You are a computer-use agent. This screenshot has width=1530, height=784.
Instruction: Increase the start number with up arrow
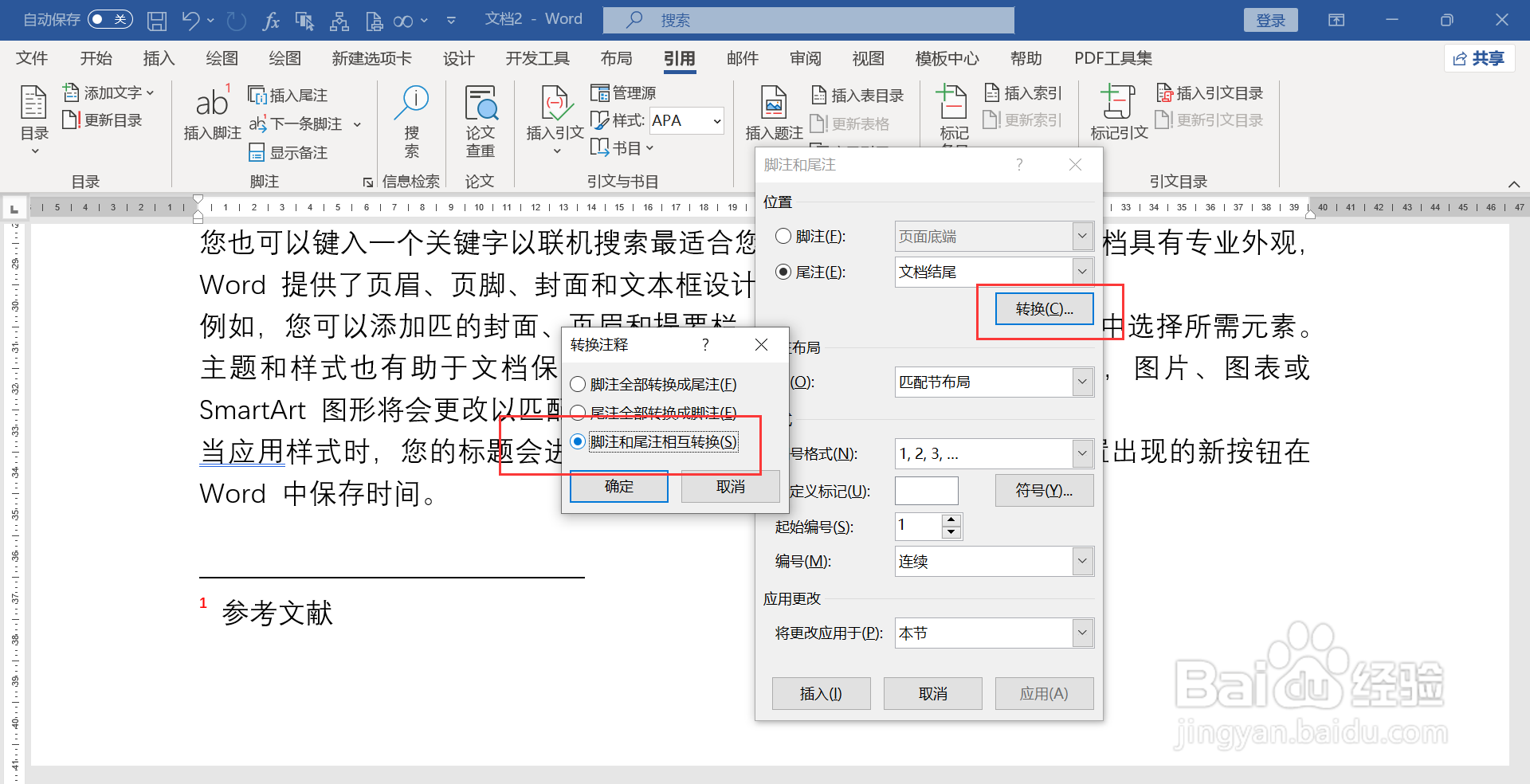pyautogui.click(x=951, y=520)
